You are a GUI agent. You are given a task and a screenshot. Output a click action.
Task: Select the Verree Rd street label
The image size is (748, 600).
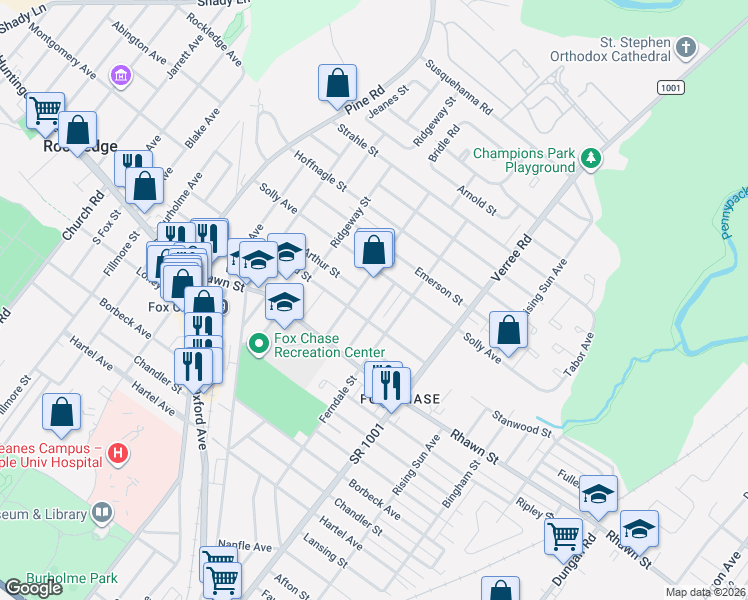(512, 258)
